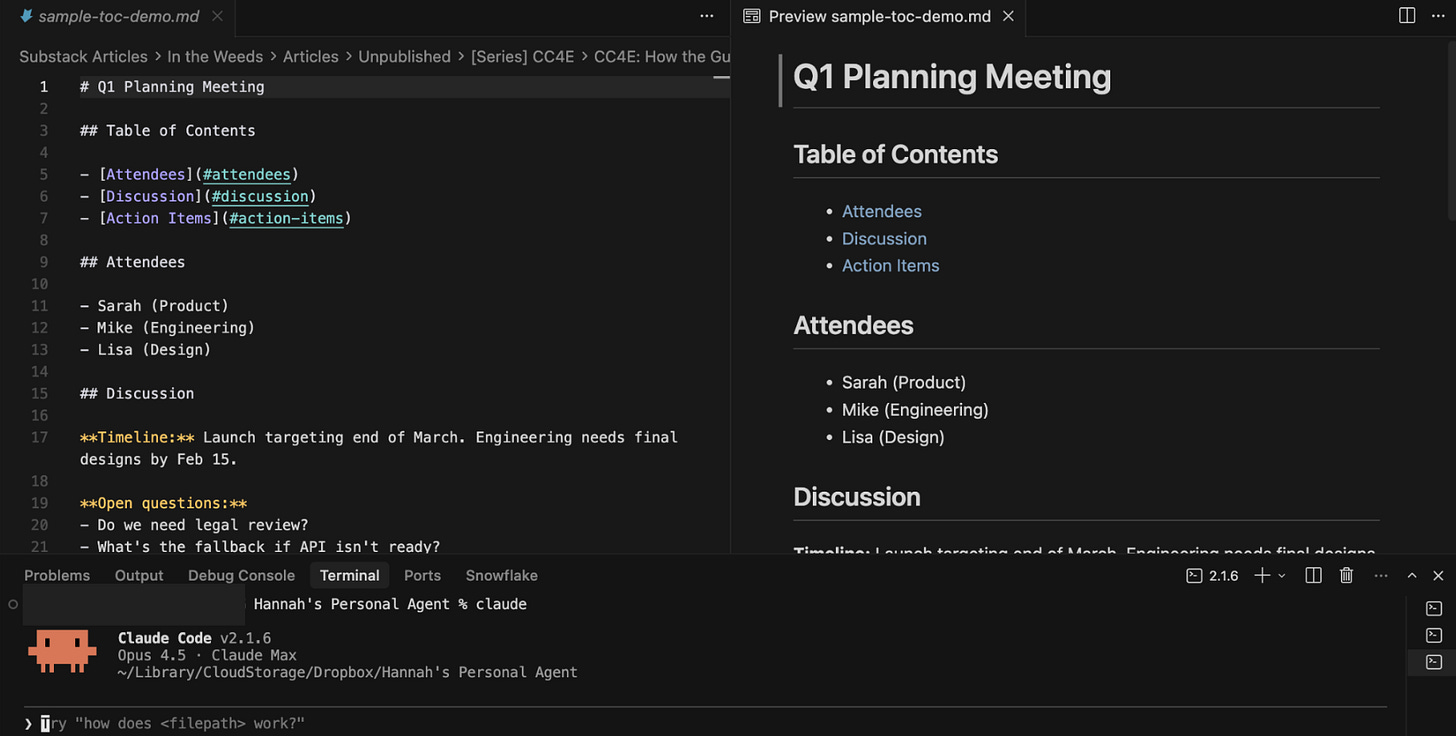Open the Debug Console tab
1456x736 pixels.
[x=241, y=575]
